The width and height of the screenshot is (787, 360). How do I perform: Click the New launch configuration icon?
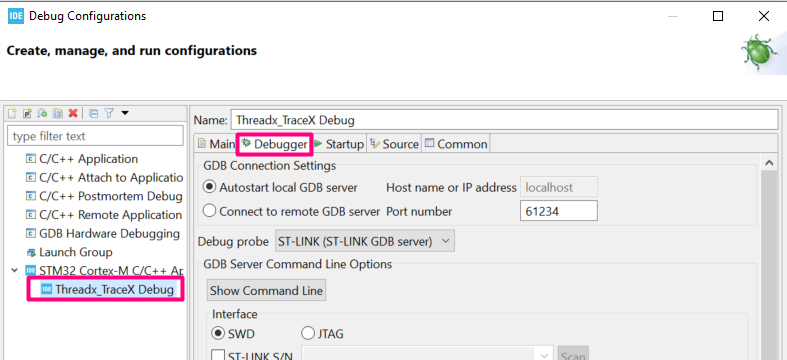[x=12, y=113]
